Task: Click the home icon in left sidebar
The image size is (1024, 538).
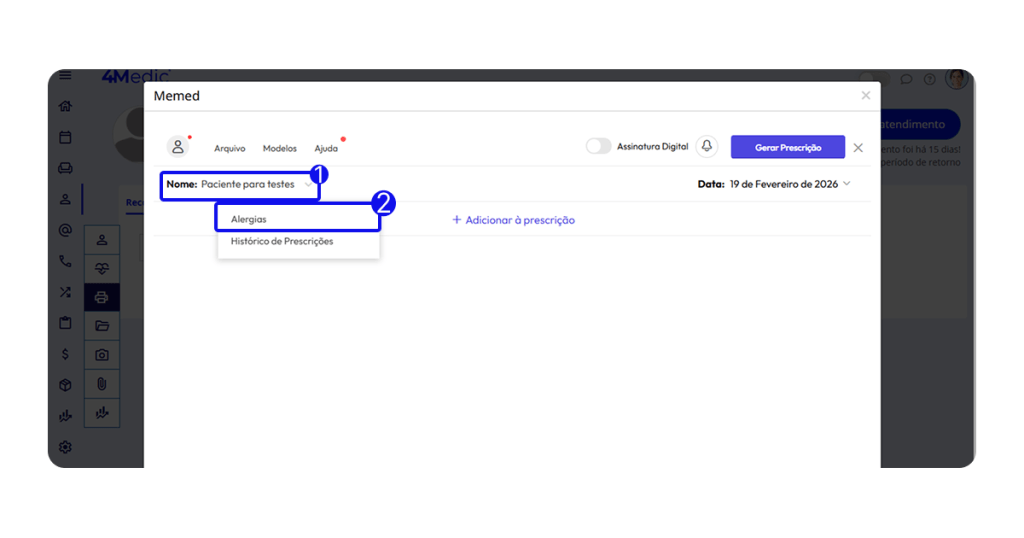Action: (65, 106)
